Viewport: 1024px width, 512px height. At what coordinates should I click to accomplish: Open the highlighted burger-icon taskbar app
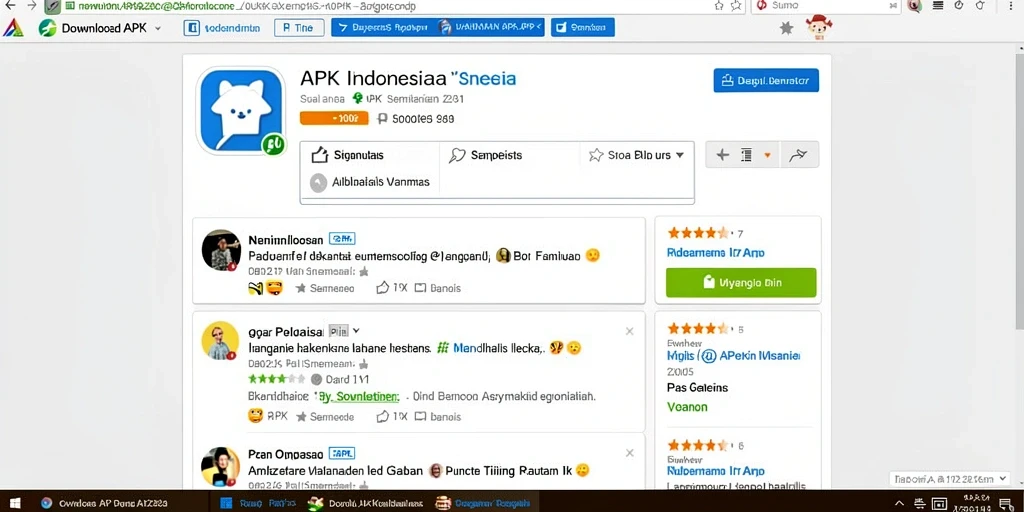point(483,504)
